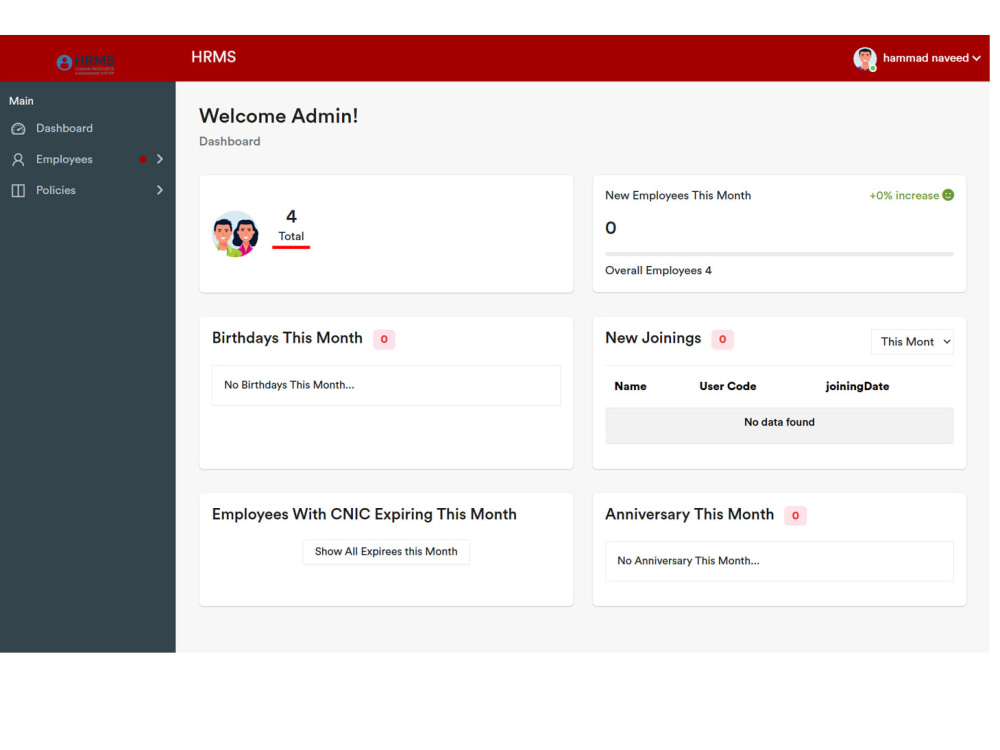The image size is (1000, 750).
Task: Click the Main section label in sidebar
Action: 21,101
